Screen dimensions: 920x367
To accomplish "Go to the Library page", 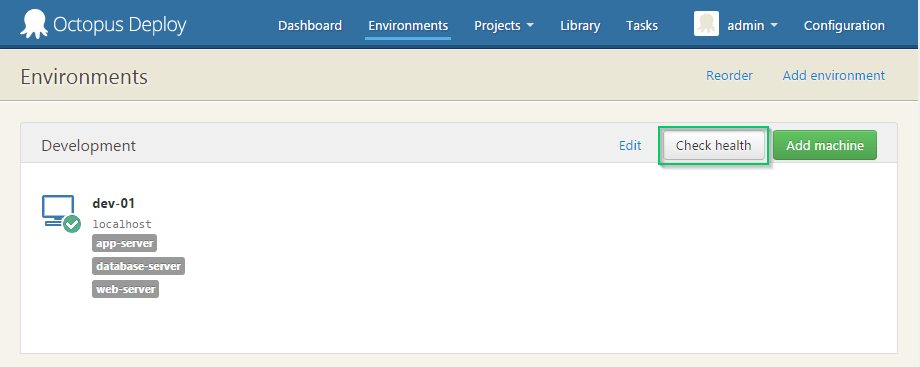I will tap(580, 26).
